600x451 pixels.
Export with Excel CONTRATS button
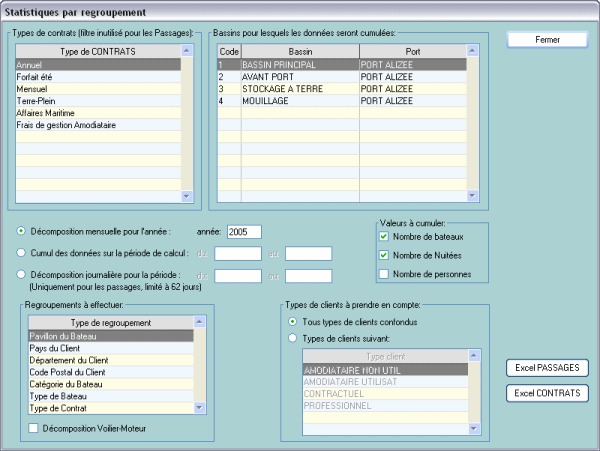click(x=547, y=393)
